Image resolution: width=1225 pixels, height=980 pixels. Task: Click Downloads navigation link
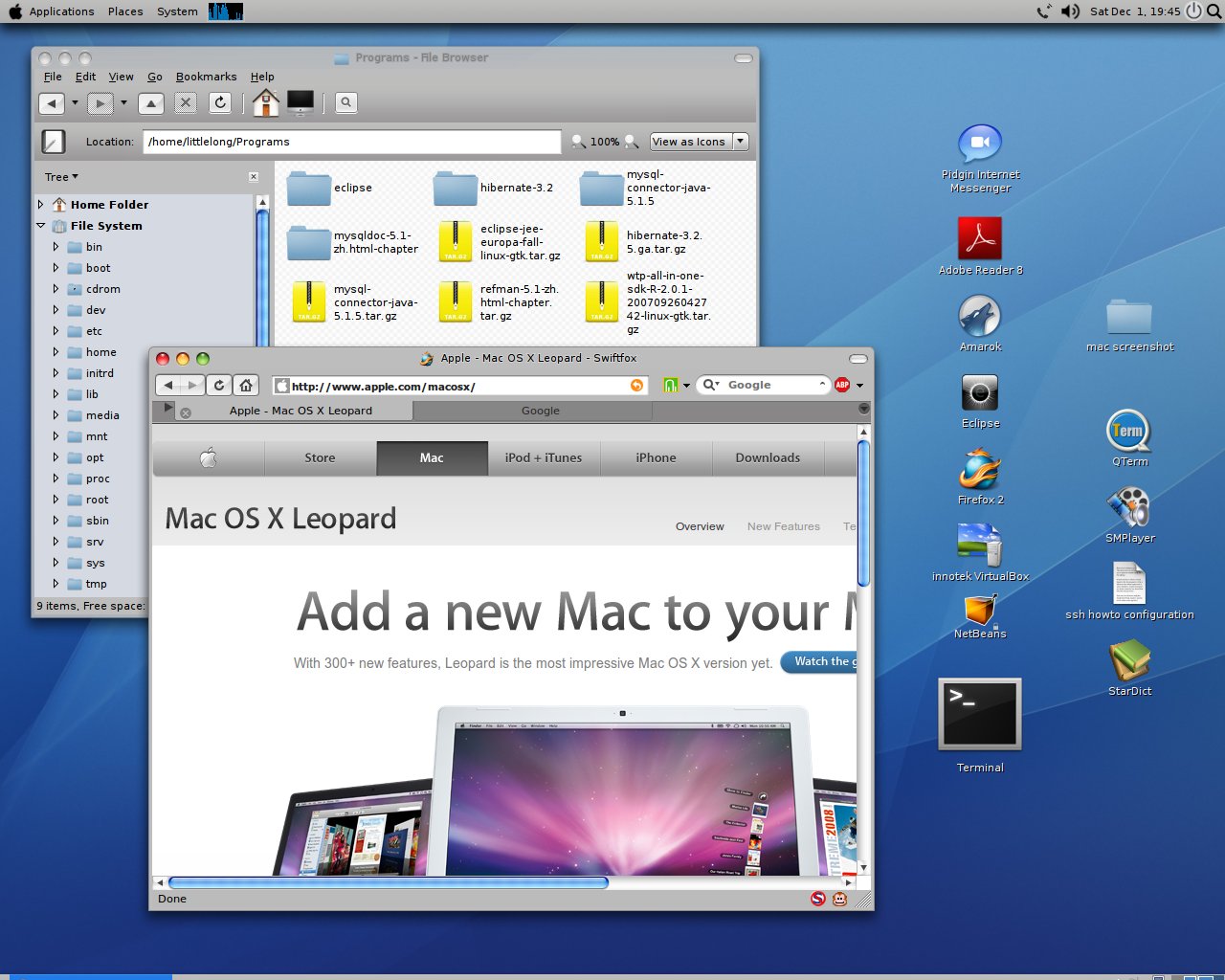[768, 457]
